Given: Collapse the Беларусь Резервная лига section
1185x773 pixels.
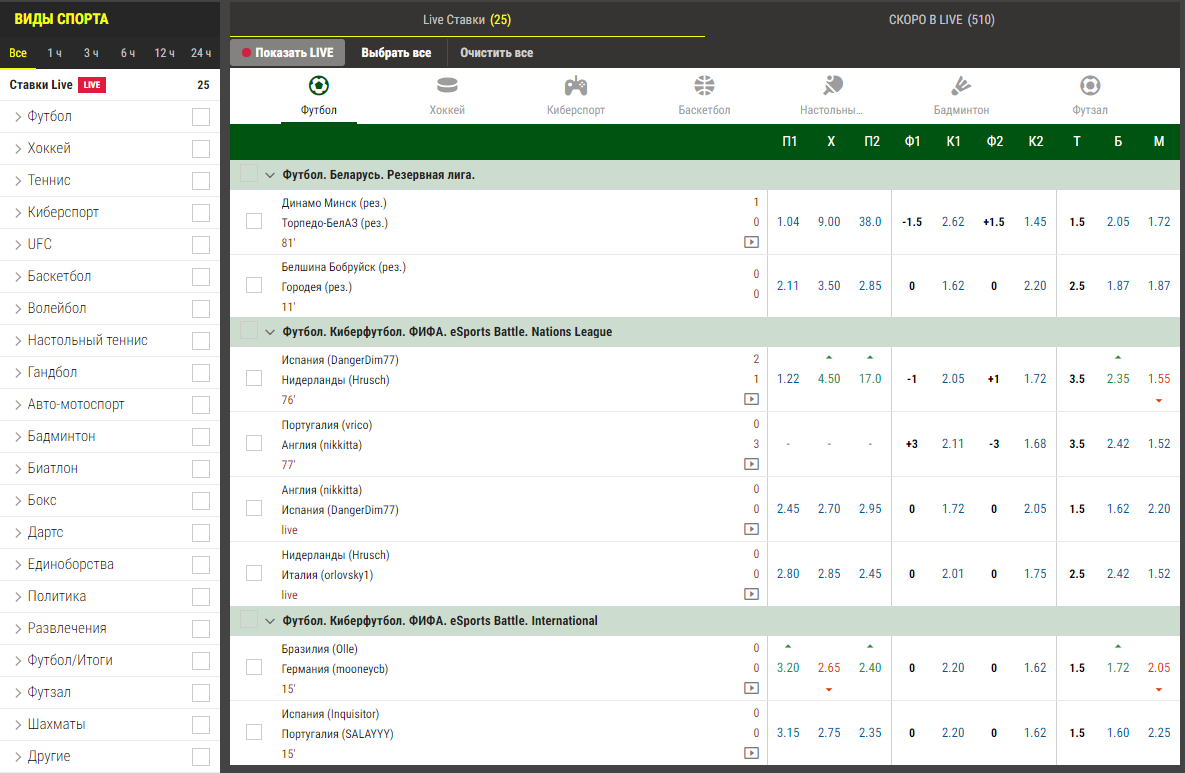Looking at the screenshot, I should (x=270, y=175).
